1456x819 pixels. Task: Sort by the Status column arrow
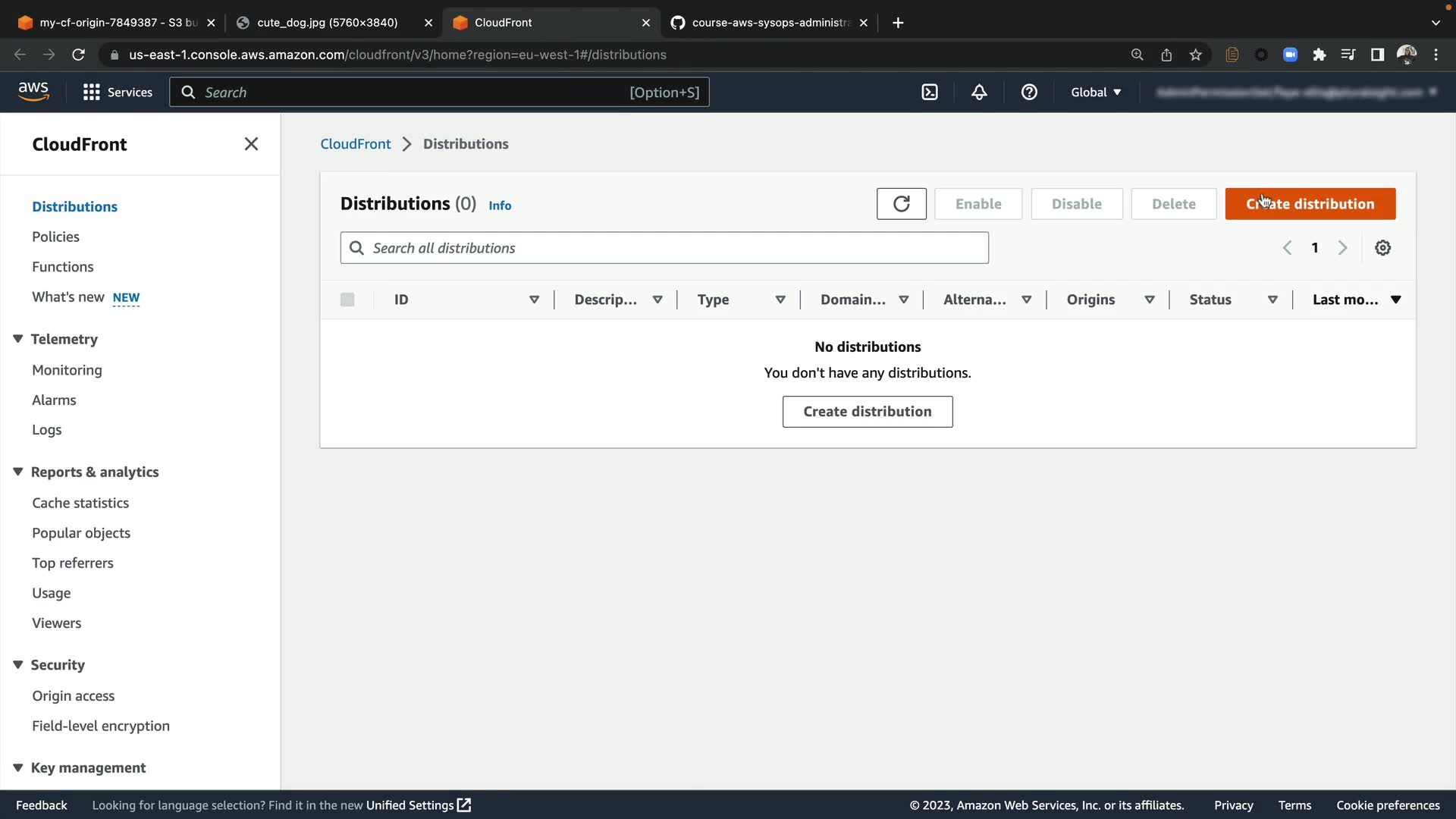(1272, 300)
